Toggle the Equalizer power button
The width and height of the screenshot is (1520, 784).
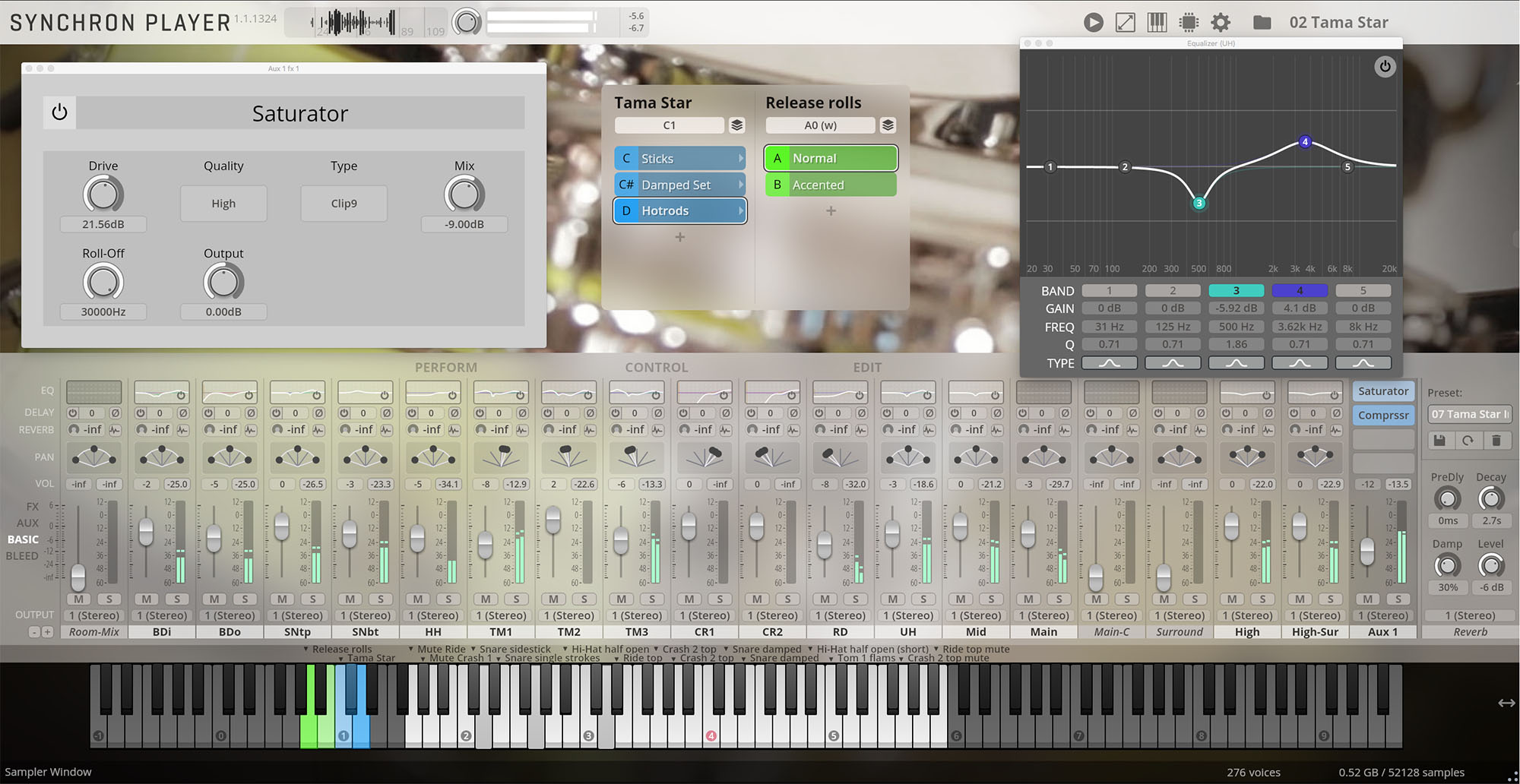pos(1385,66)
